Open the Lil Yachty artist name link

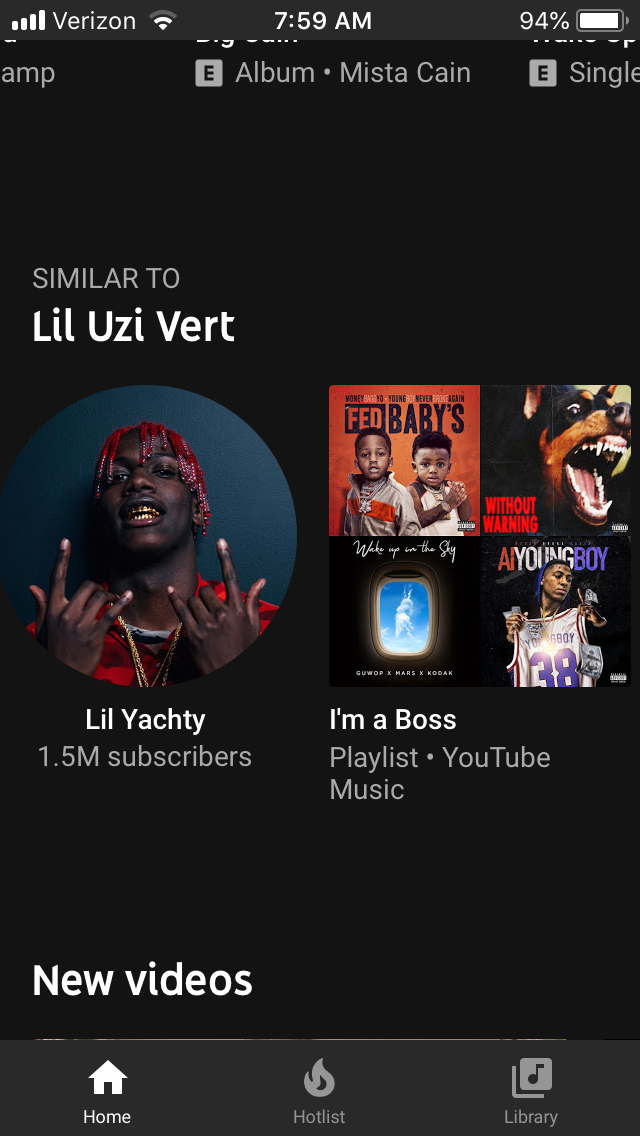click(x=145, y=720)
